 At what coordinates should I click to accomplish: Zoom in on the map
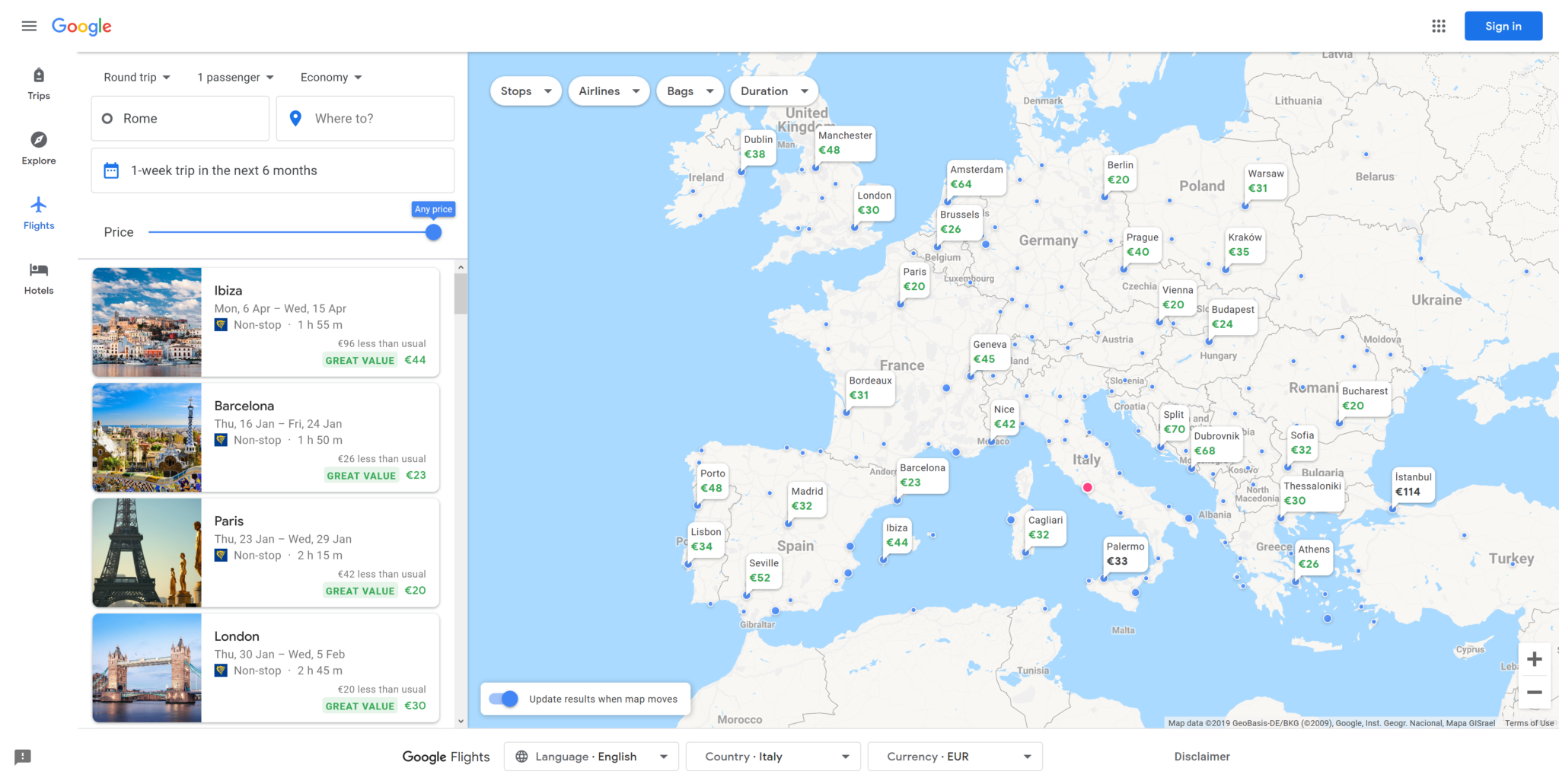pyautogui.click(x=1535, y=659)
